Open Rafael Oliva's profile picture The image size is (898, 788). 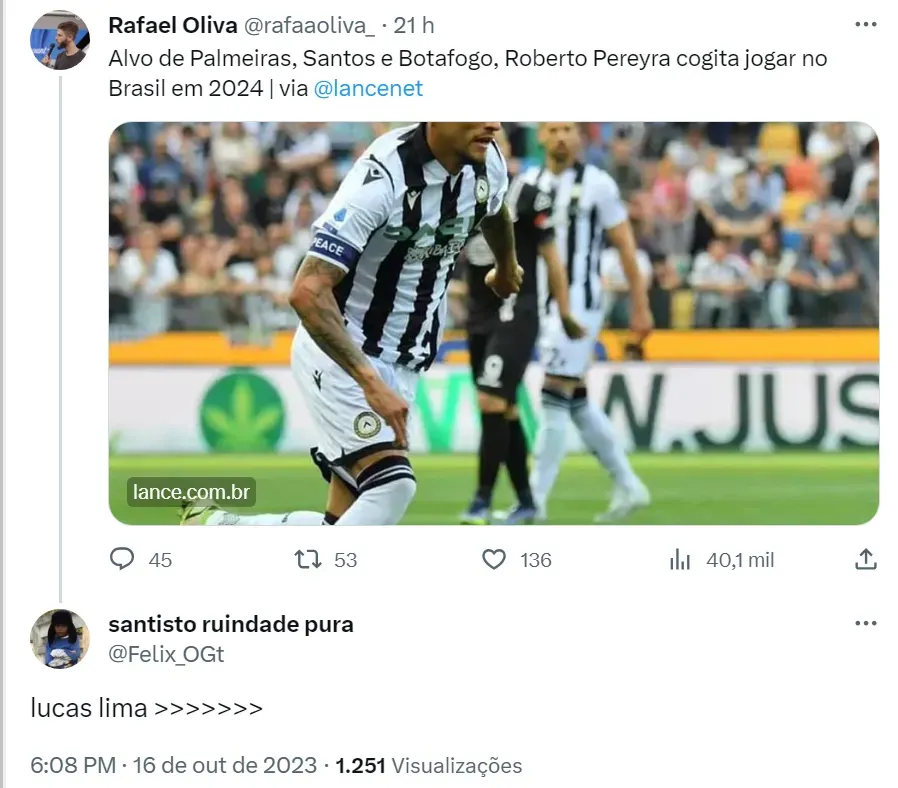tap(60, 44)
